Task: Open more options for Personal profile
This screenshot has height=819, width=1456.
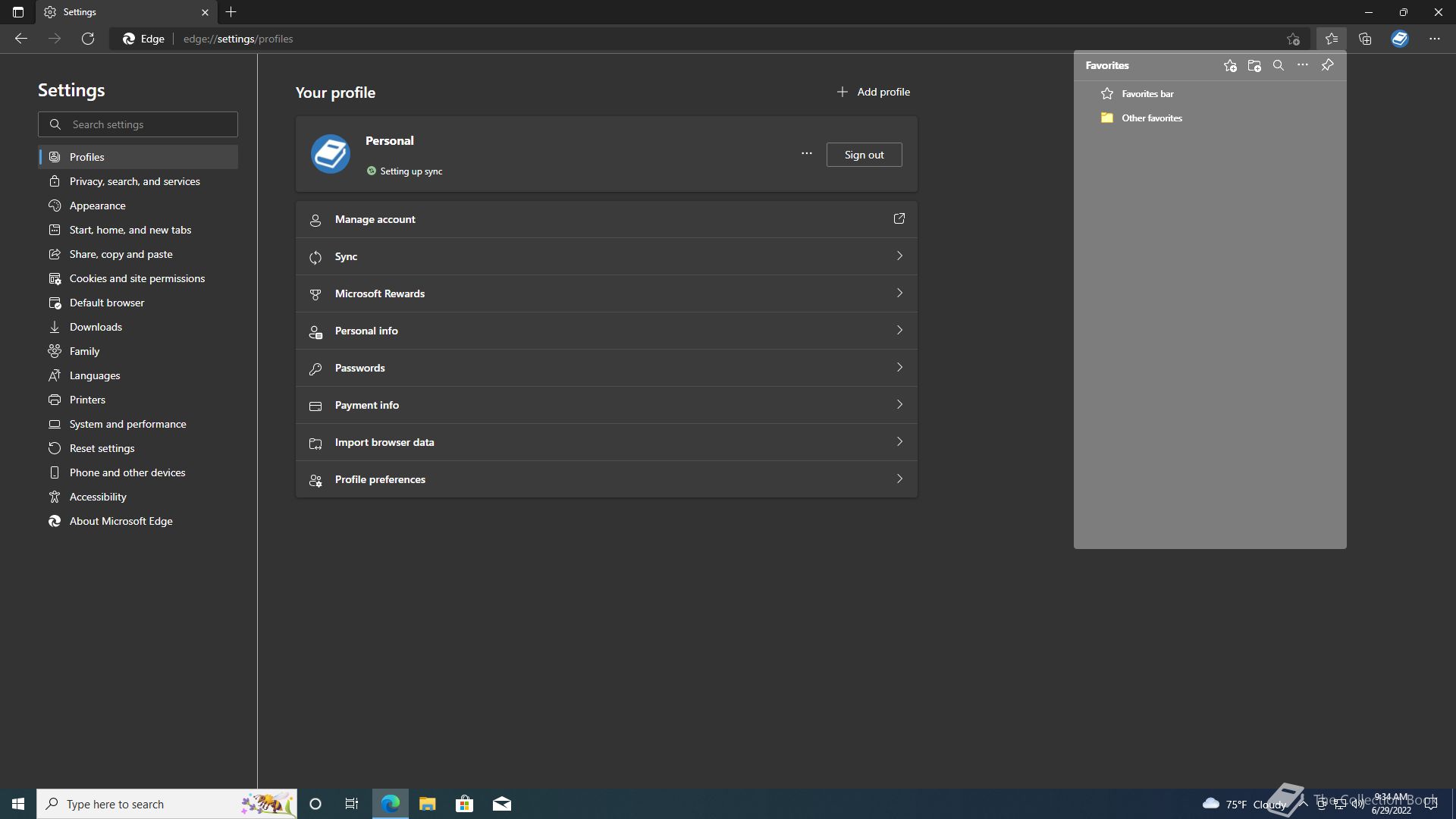Action: pyautogui.click(x=807, y=154)
